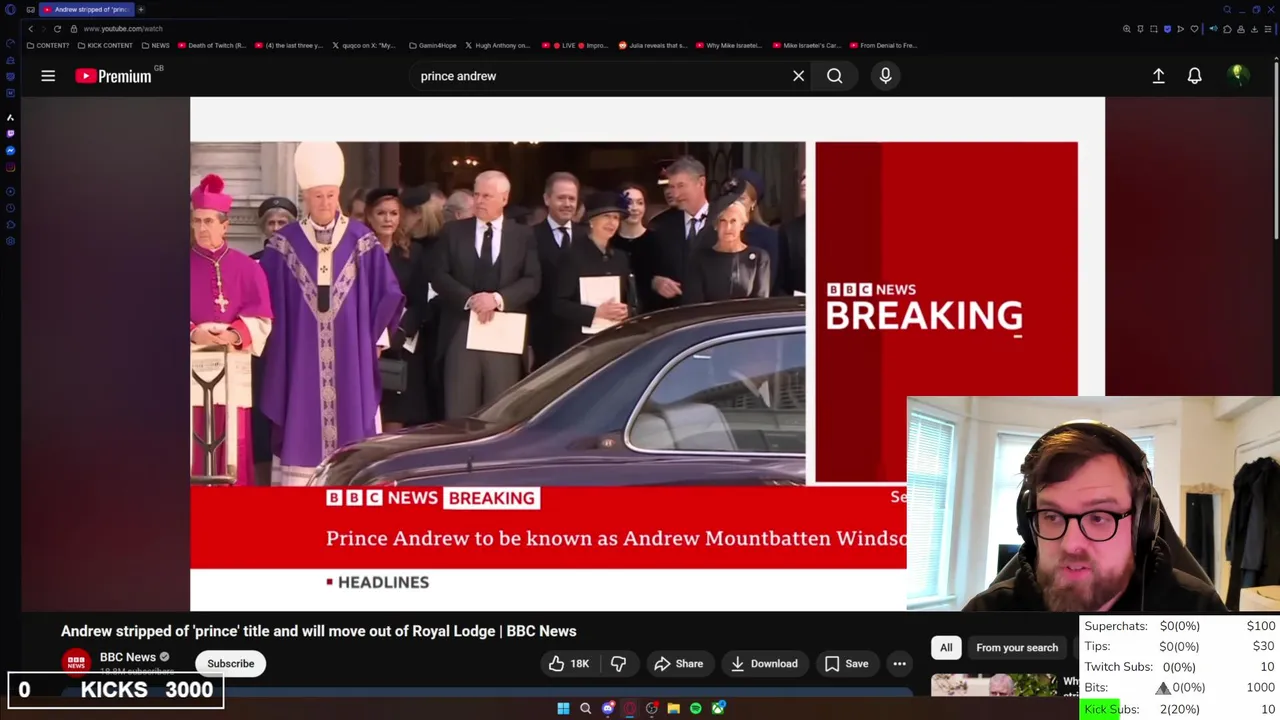Reload the current page
The height and width of the screenshot is (720, 1280).
[x=57, y=29]
